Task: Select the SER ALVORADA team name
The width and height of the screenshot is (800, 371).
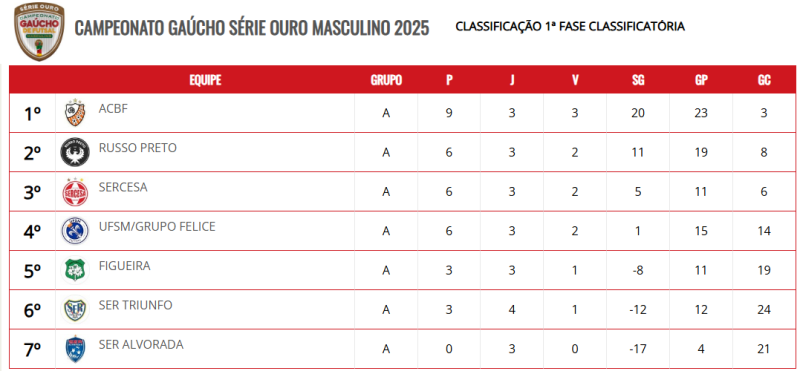Action: (x=141, y=344)
